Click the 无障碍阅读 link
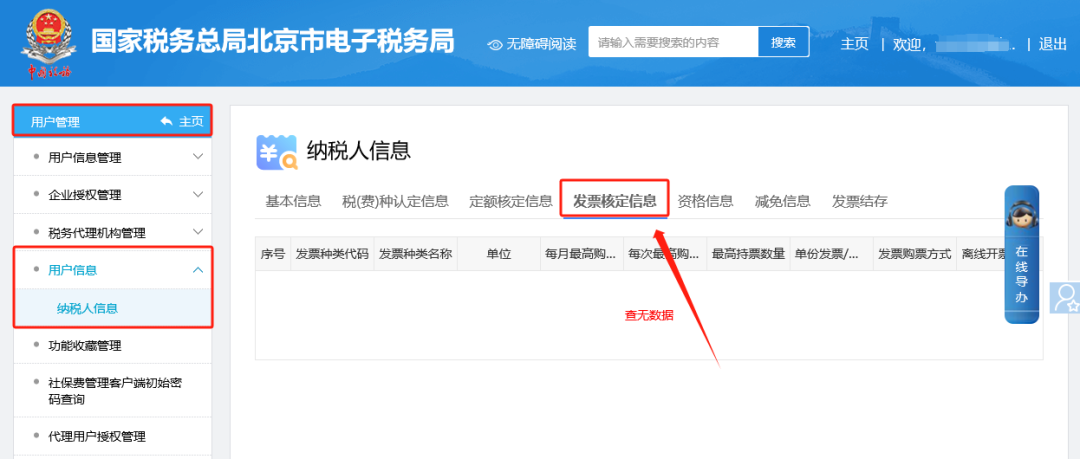The height and width of the screenshot is (459, 1080). (541, 45)
